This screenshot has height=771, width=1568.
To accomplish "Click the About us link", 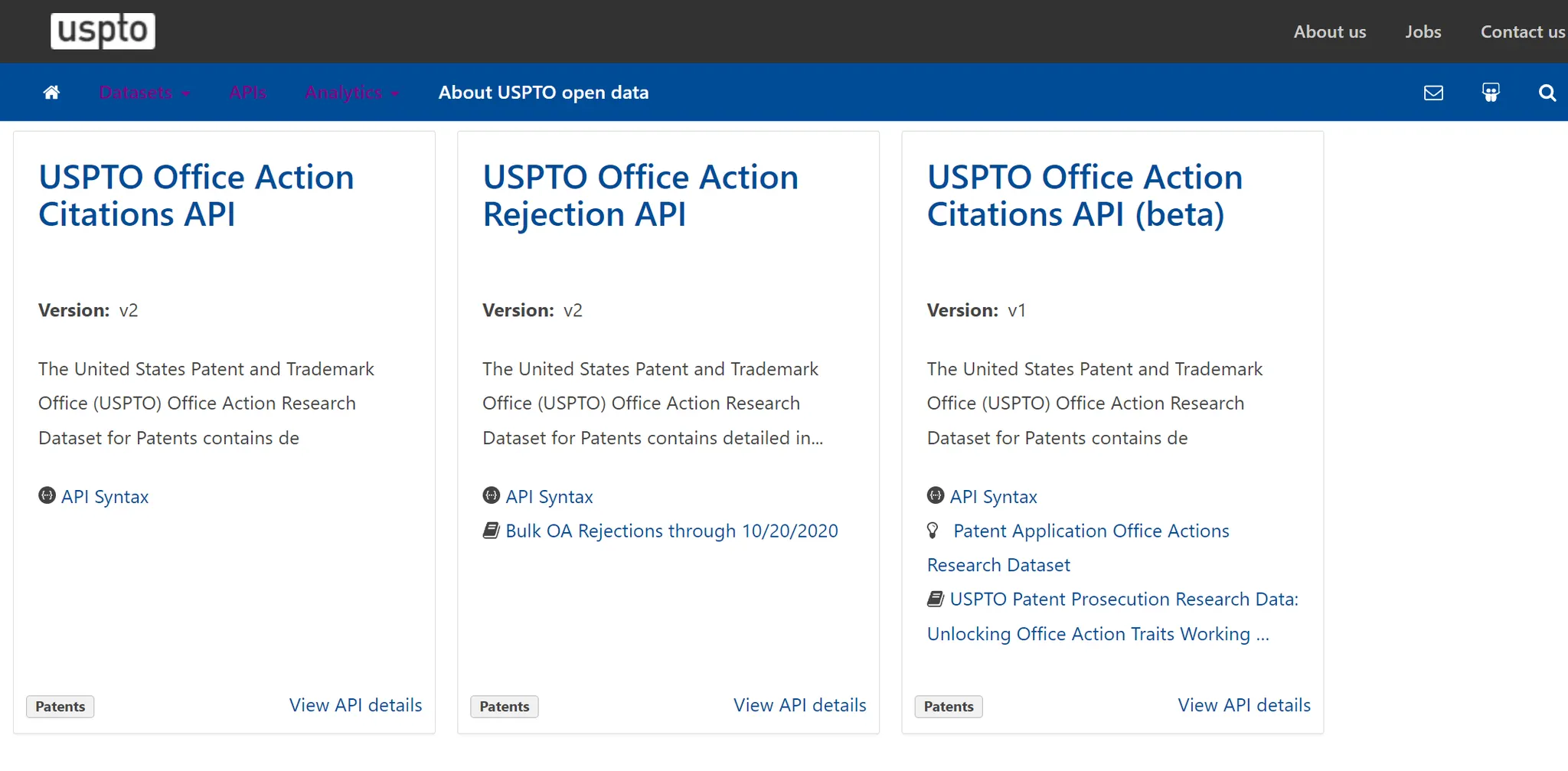I will click(x=1329, y=32).
